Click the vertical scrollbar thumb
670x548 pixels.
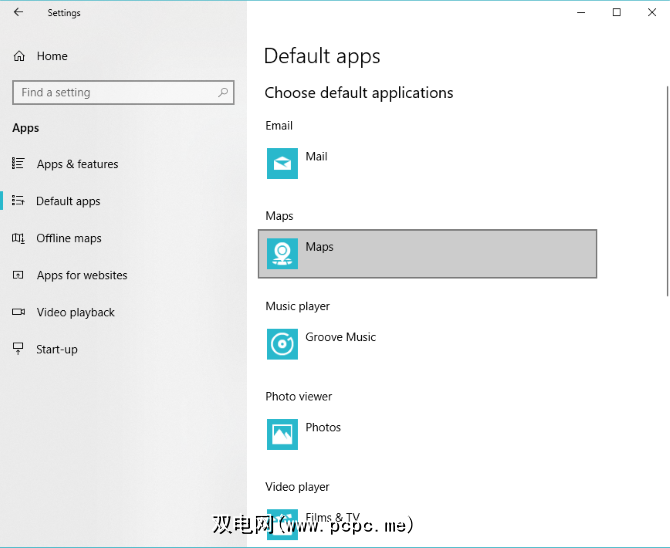[667, 191]
